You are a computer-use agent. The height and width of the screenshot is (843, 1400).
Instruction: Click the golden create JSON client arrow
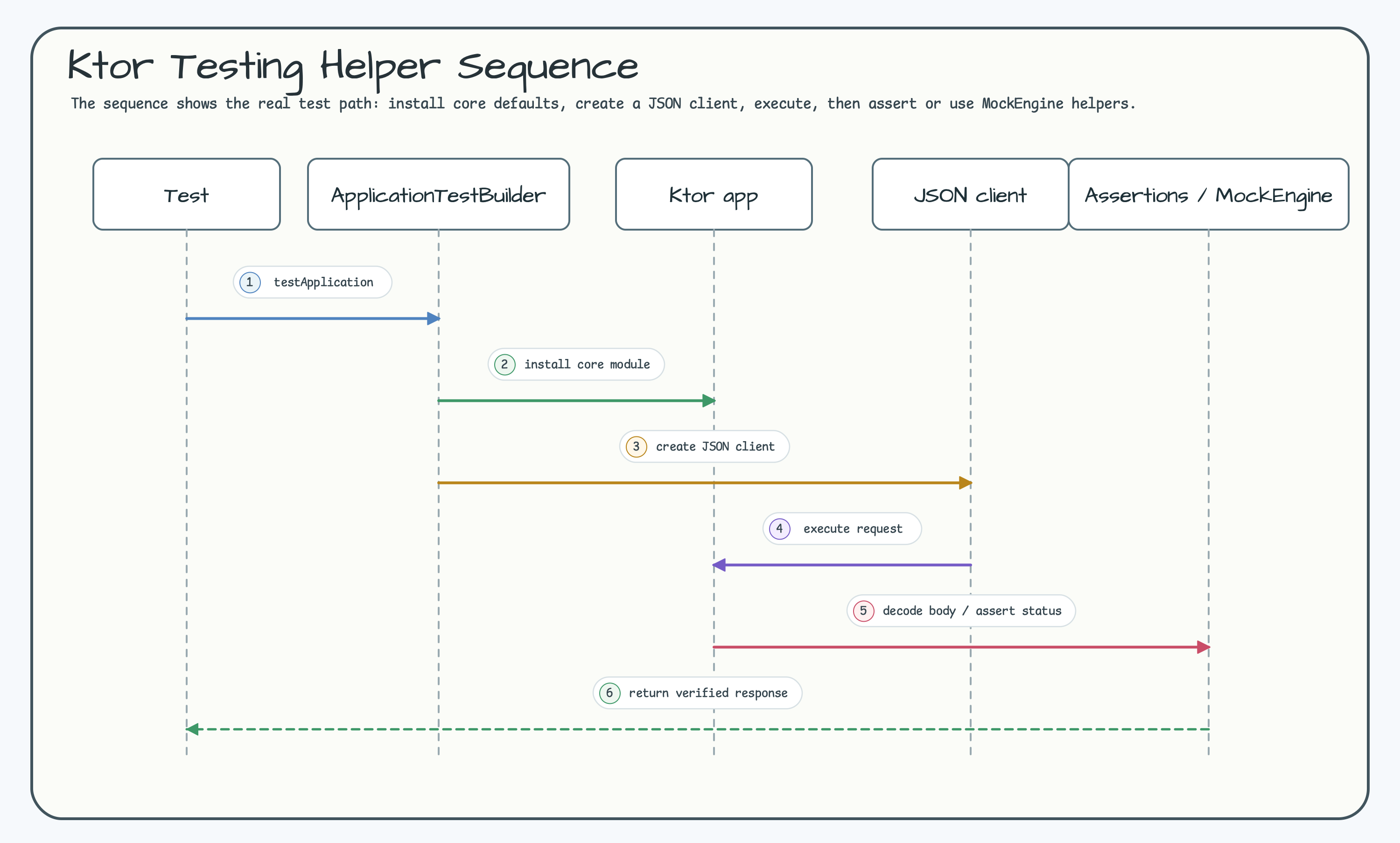coord(705,483)
